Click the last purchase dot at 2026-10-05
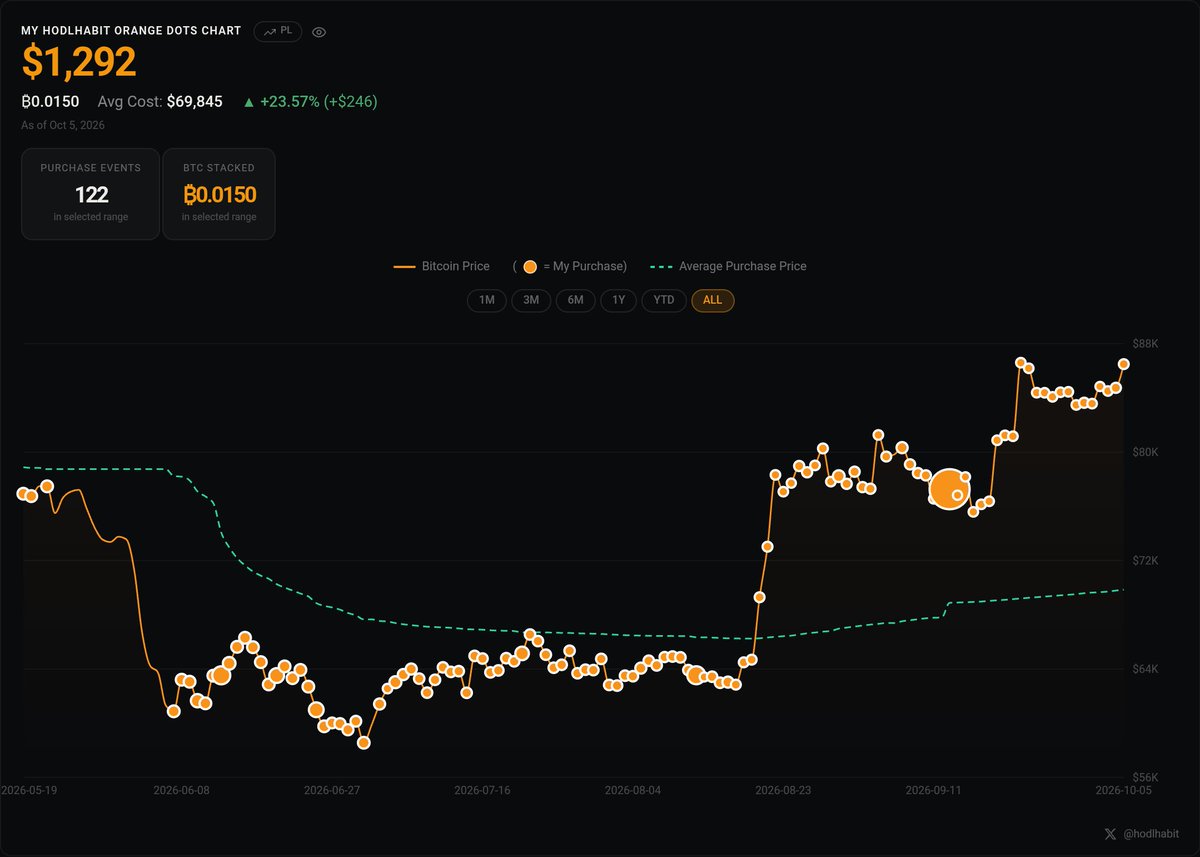This screenshot has width=1200, height=857. click(x=1124, y=364)
